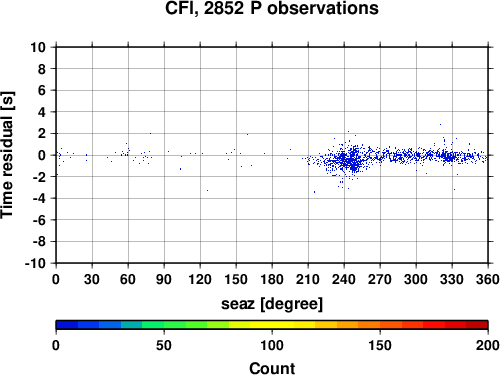The width and height of the screenshot is (500, 375).
Task: Click the 360 tick label on x-axis
Action: pos(488,279)
